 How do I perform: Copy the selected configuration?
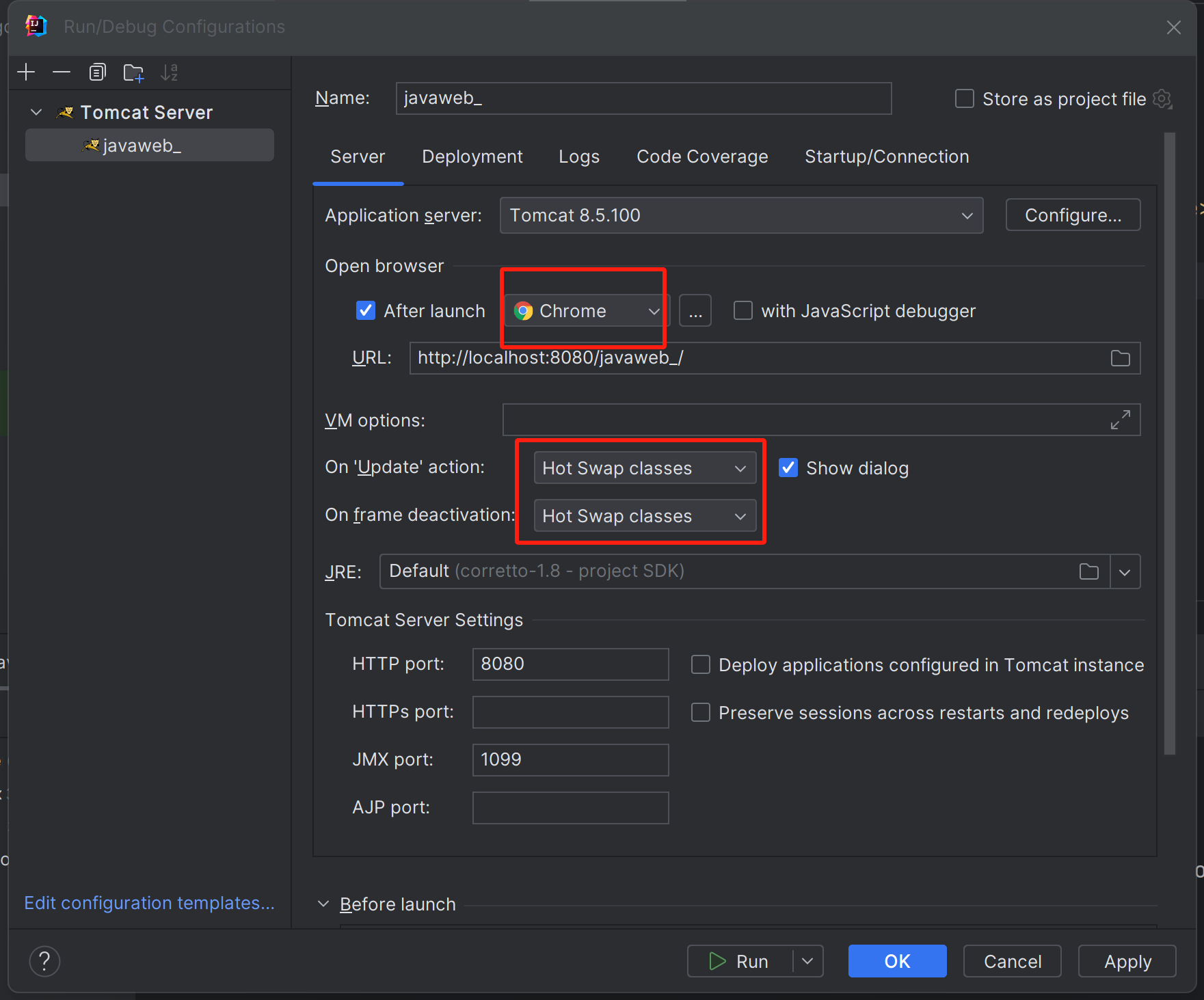click(98, 72)
